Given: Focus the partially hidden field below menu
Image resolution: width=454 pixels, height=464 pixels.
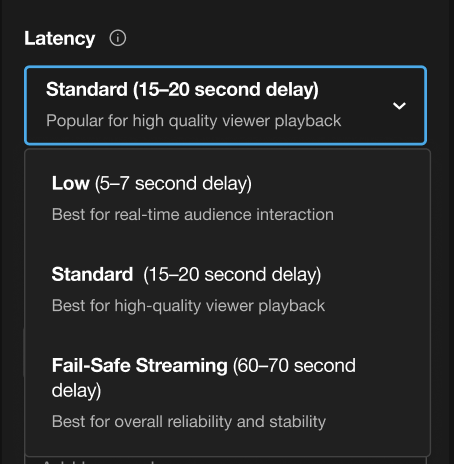Looking at the screenshot, I should [x=225, y=460].
